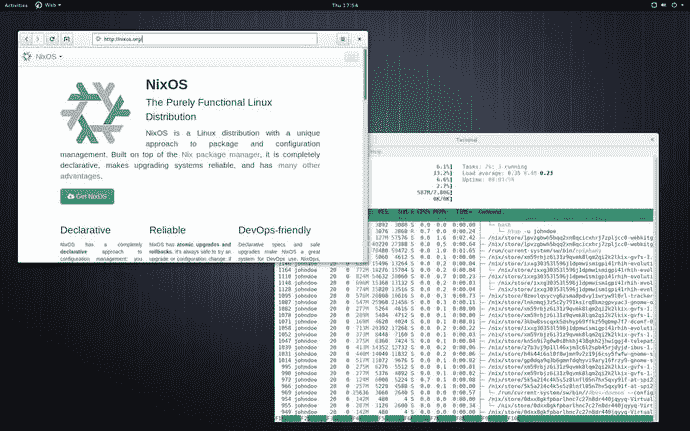Select htop process row with PID 1087
This screenshot has width=690, height=431.
pyautogui.click(x=464, y=302)
